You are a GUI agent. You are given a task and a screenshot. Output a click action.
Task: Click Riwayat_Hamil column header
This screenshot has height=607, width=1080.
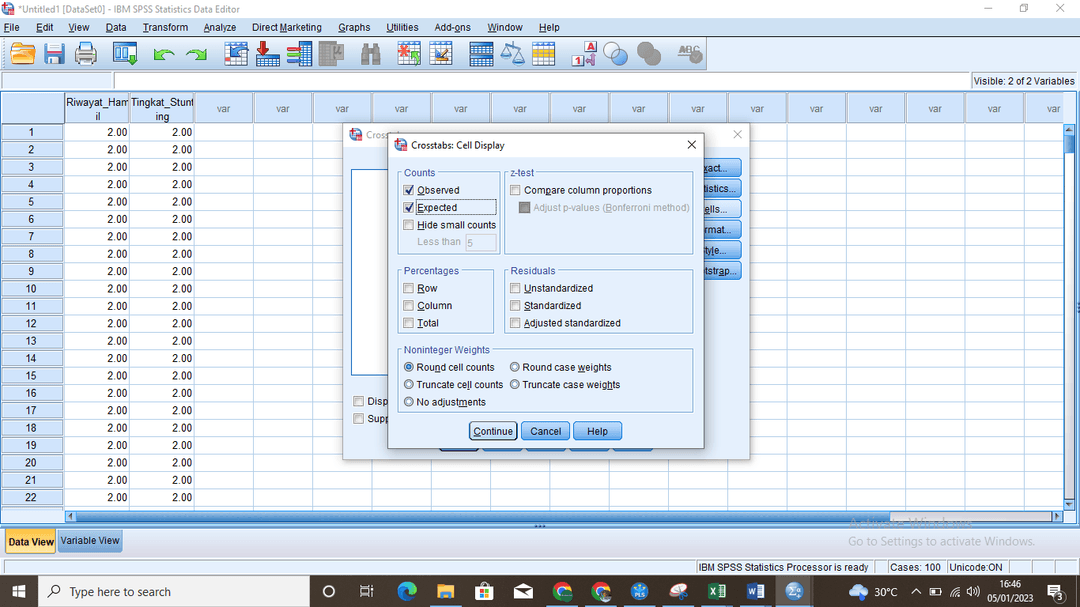coord(97,109)
